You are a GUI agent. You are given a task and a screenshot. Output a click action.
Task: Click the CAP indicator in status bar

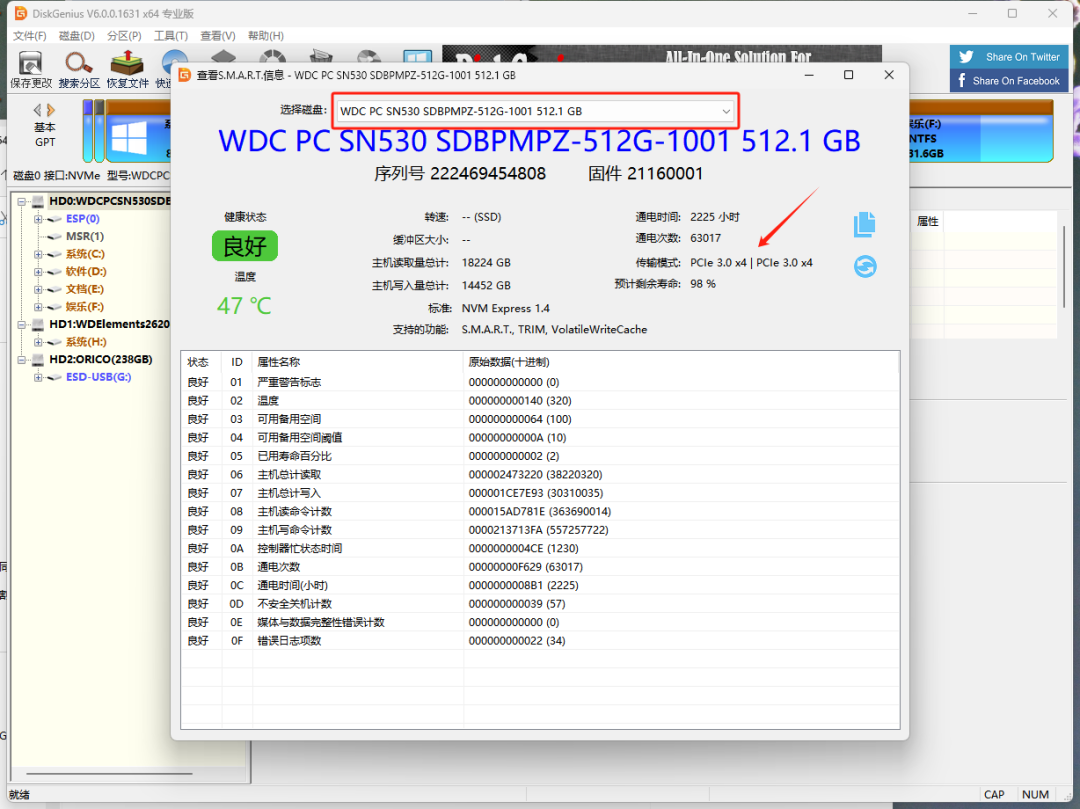(x=994, y=795)
